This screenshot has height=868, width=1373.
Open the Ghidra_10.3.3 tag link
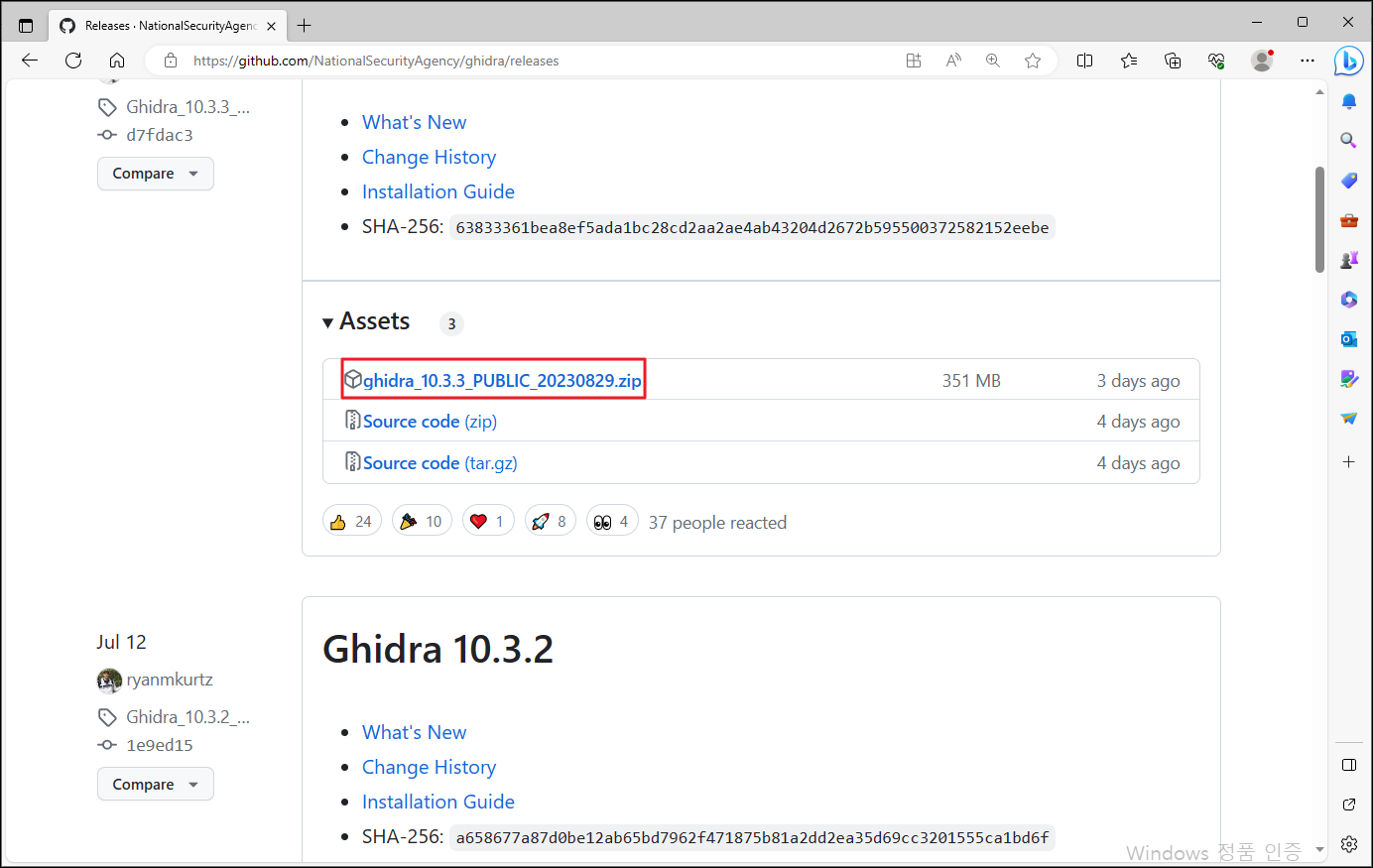[187, 107]
